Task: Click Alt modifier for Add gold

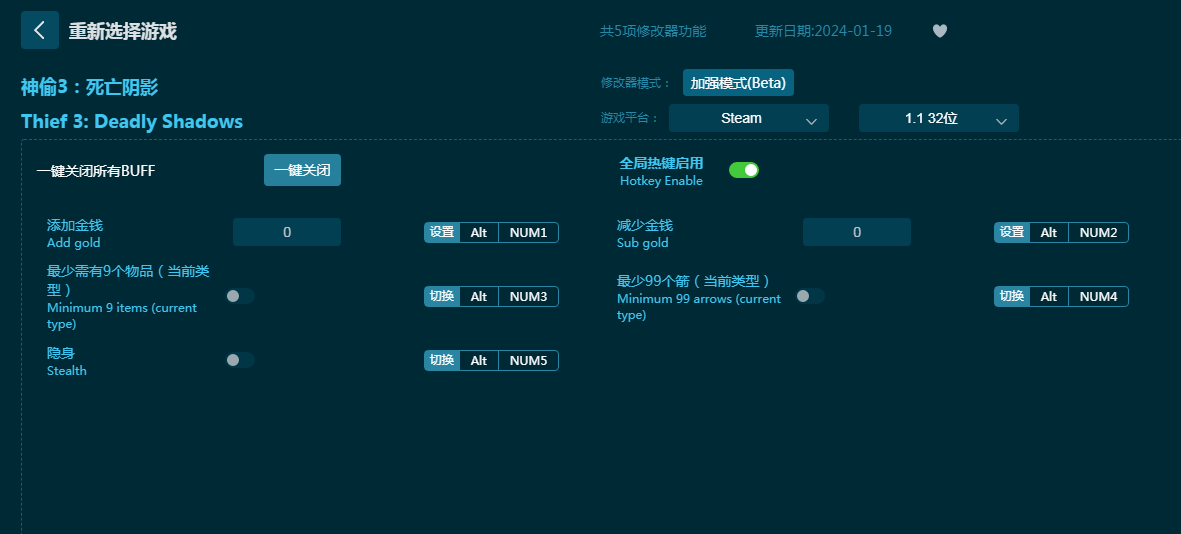Action: point(479,232)
